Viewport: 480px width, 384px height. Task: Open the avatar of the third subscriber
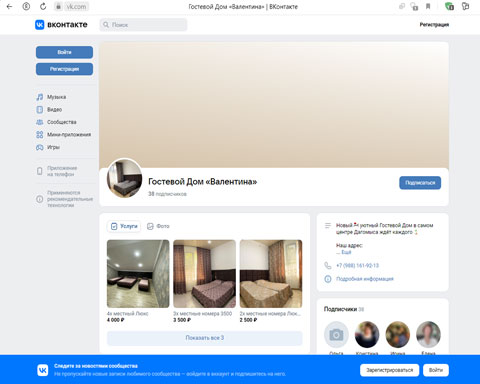click(x=397, y=335)
